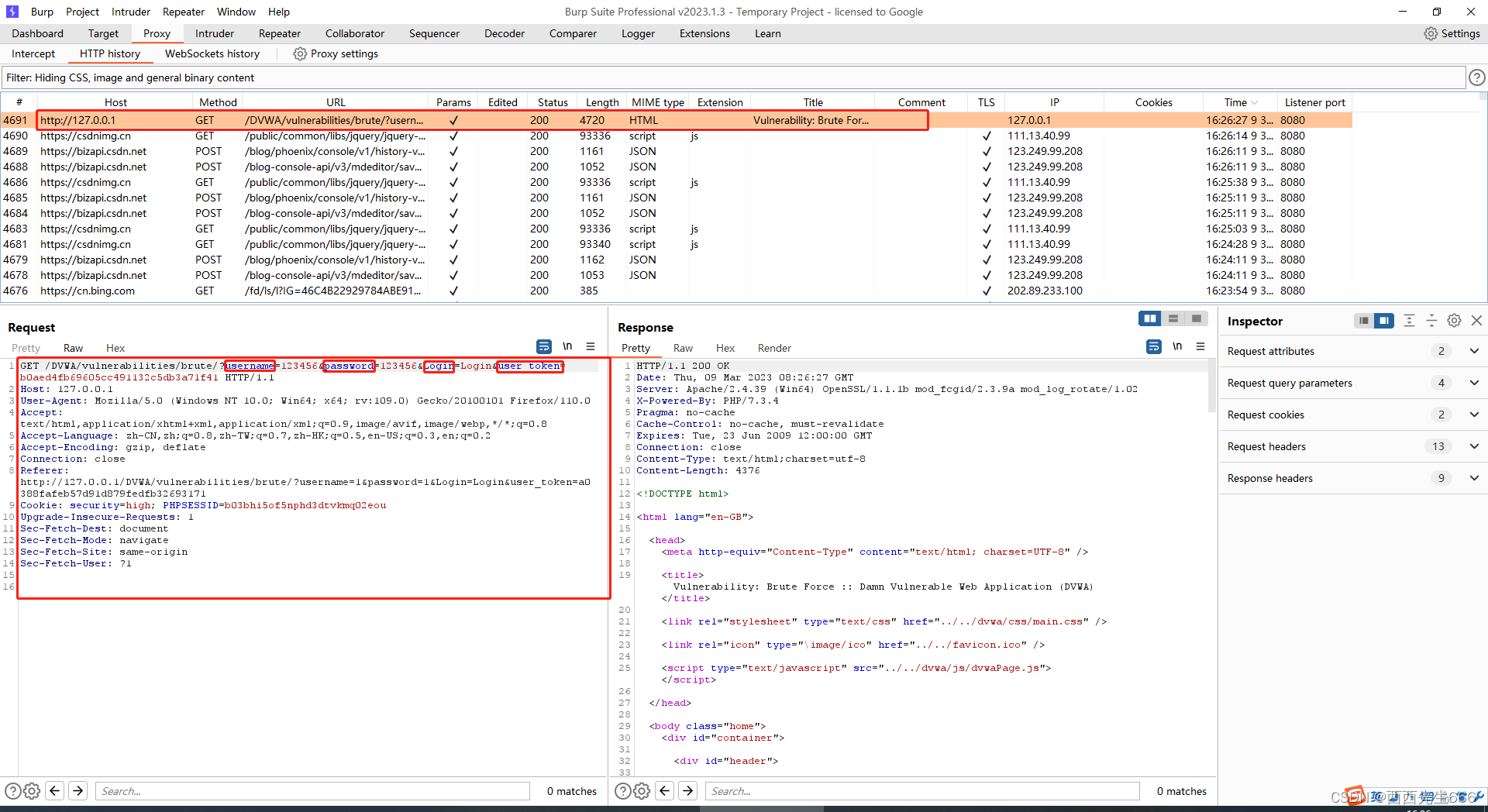Switch to the Intruder tab
The image size is (1488, 812).
tap(215, 33)
